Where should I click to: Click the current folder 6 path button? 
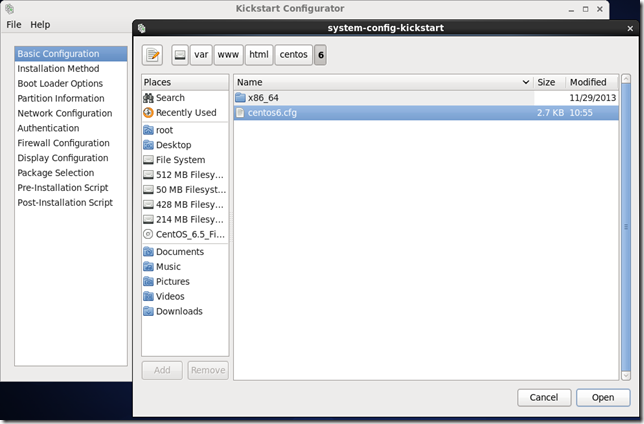tap(320, 55)
